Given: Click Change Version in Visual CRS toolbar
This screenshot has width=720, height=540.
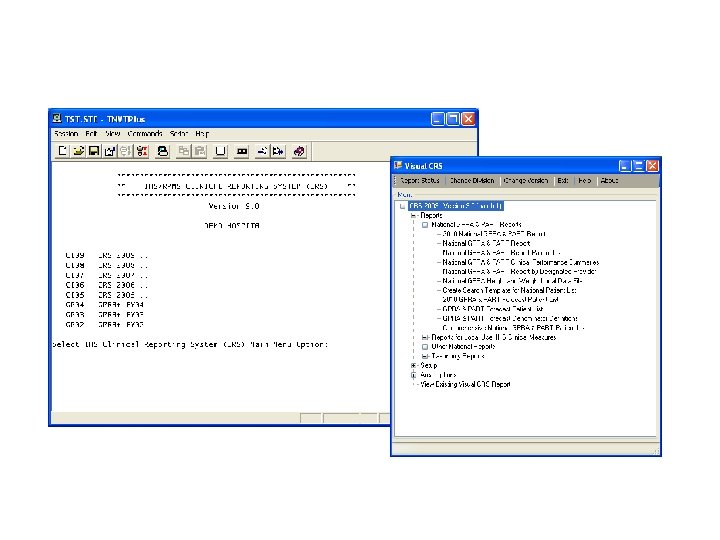Looking at the screenshot, I should (526, 180).
